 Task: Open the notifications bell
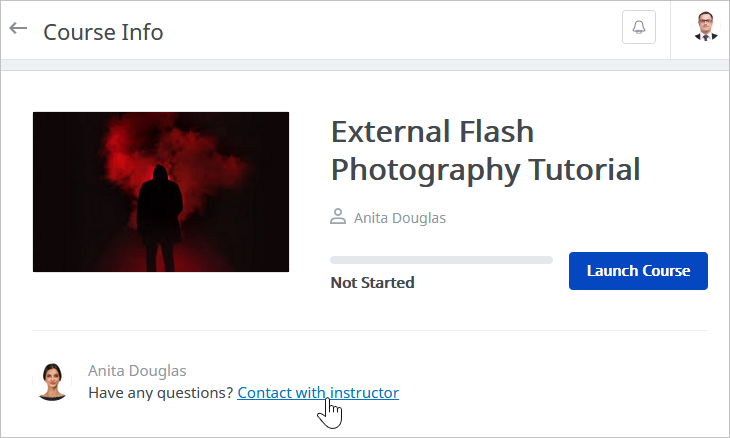[x=639, y=28]
